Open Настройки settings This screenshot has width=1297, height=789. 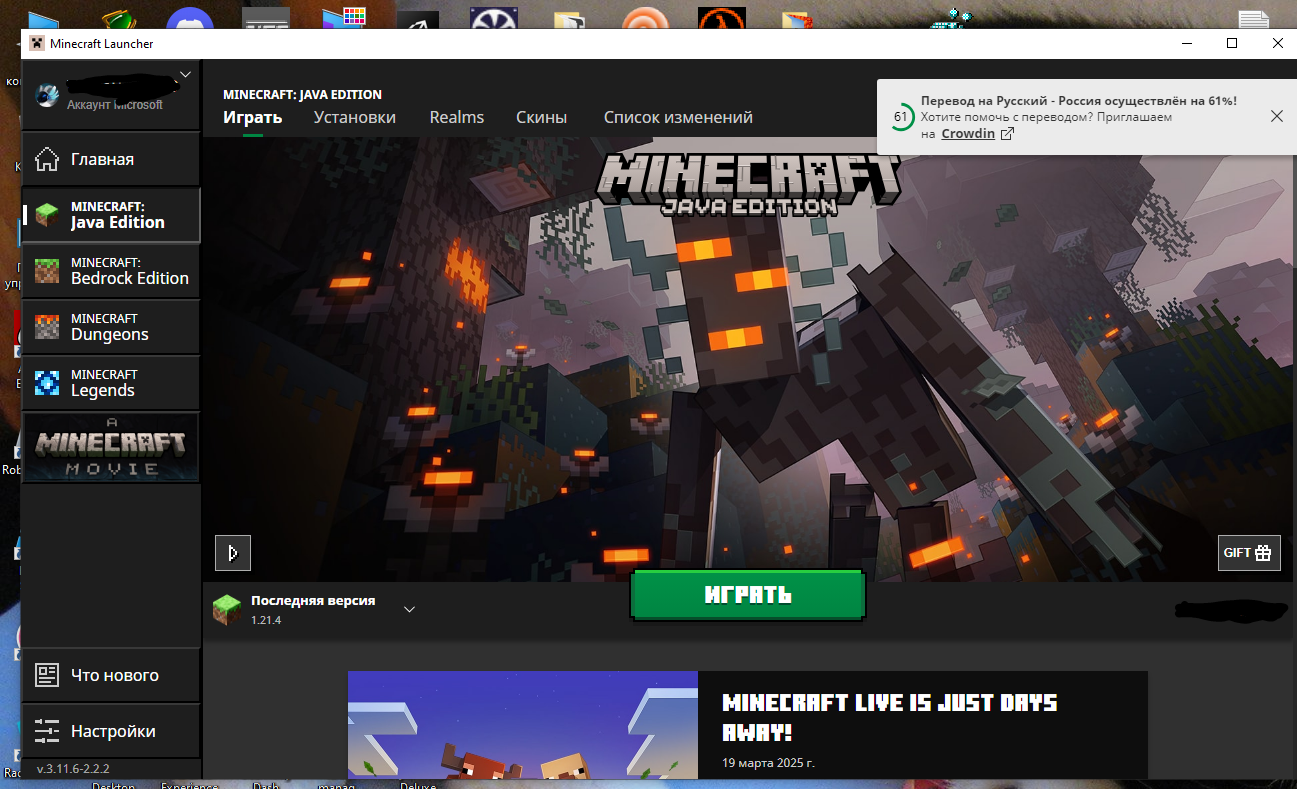[111, 731]
